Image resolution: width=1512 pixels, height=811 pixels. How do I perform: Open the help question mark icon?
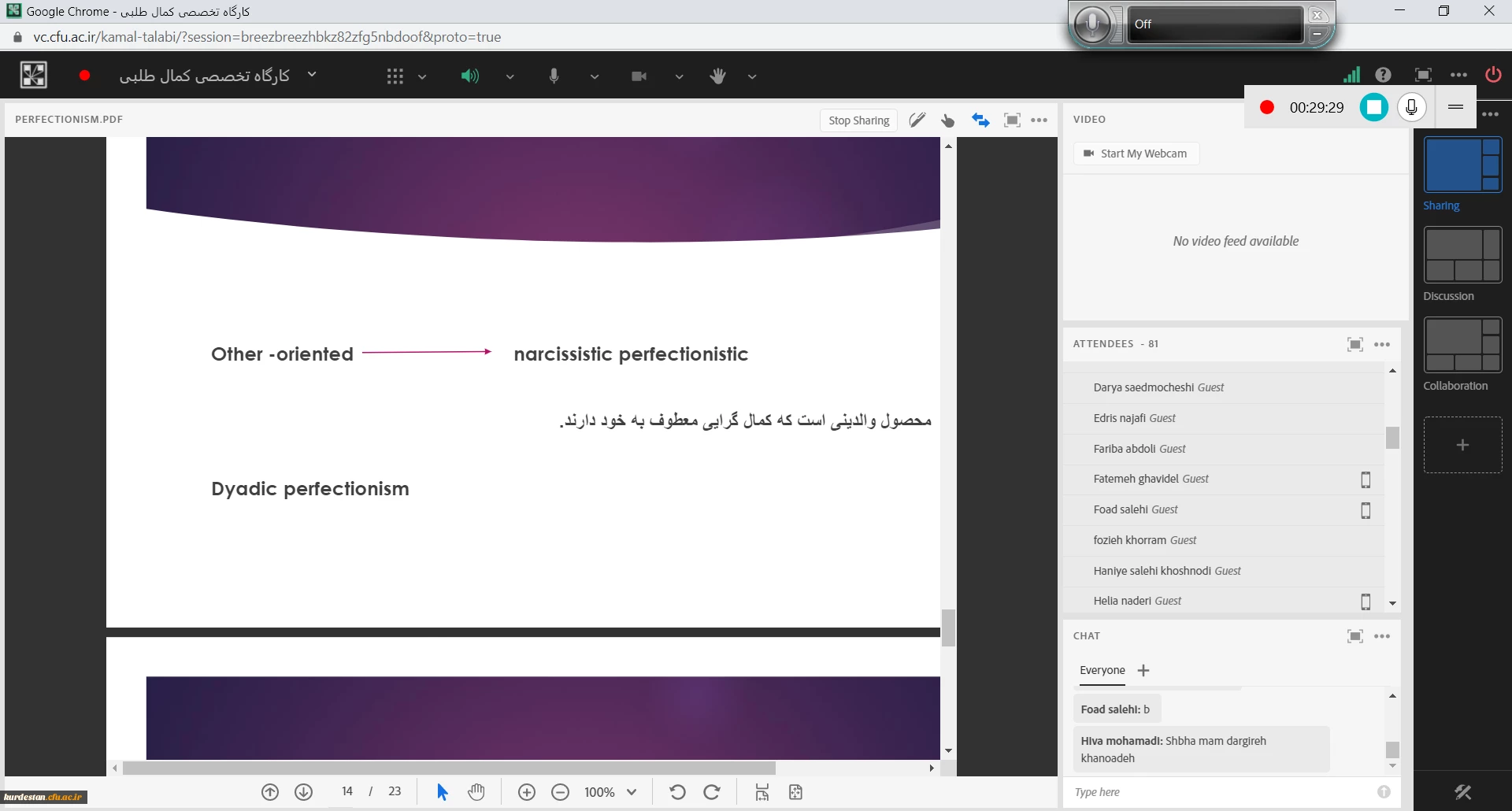click(x=1383, y=75)
